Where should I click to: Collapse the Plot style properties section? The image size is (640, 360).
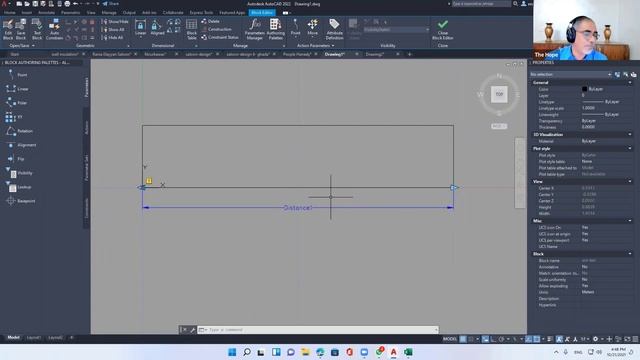pos(630,149)
